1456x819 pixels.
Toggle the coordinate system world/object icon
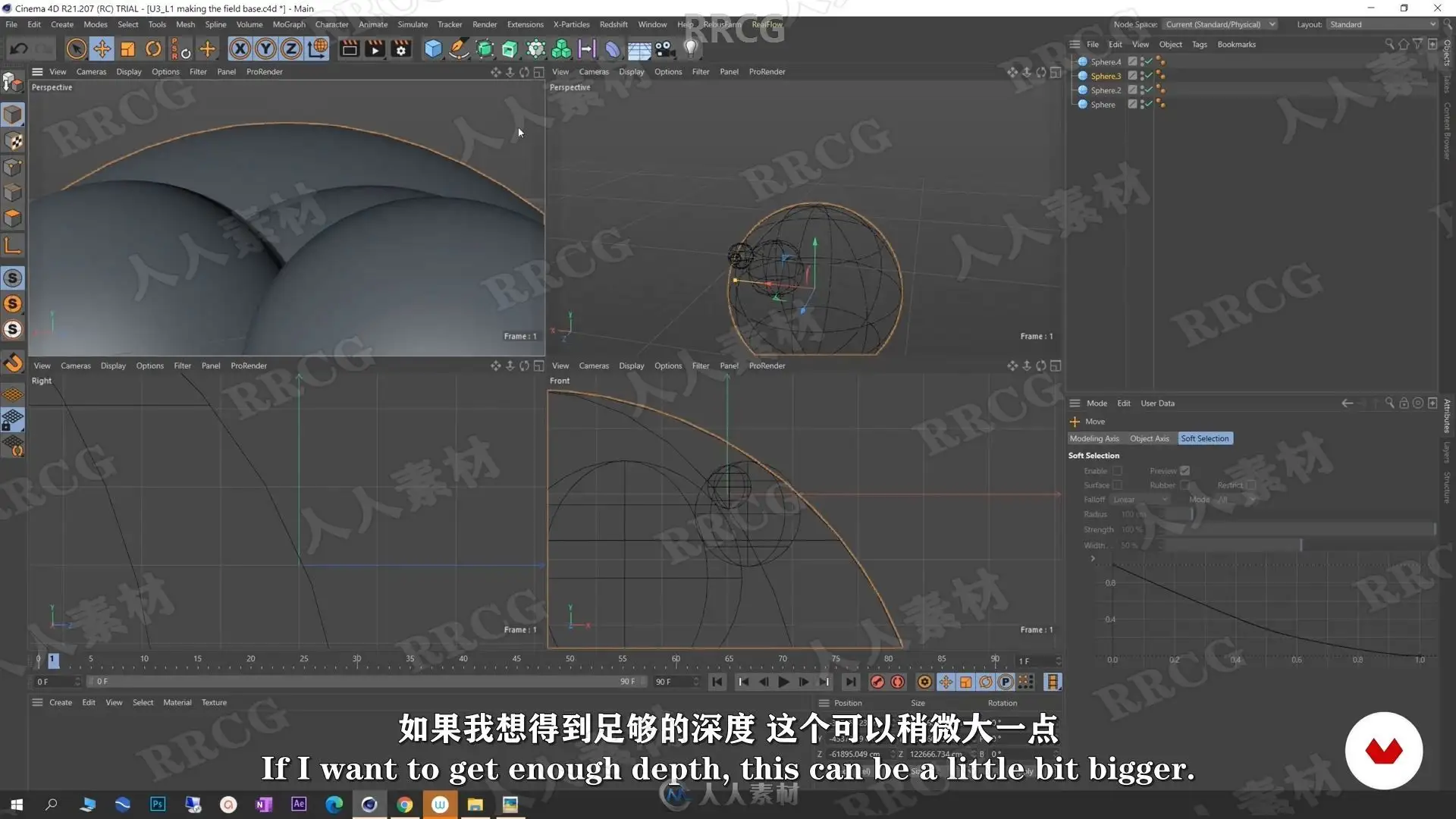pos(318,49)
